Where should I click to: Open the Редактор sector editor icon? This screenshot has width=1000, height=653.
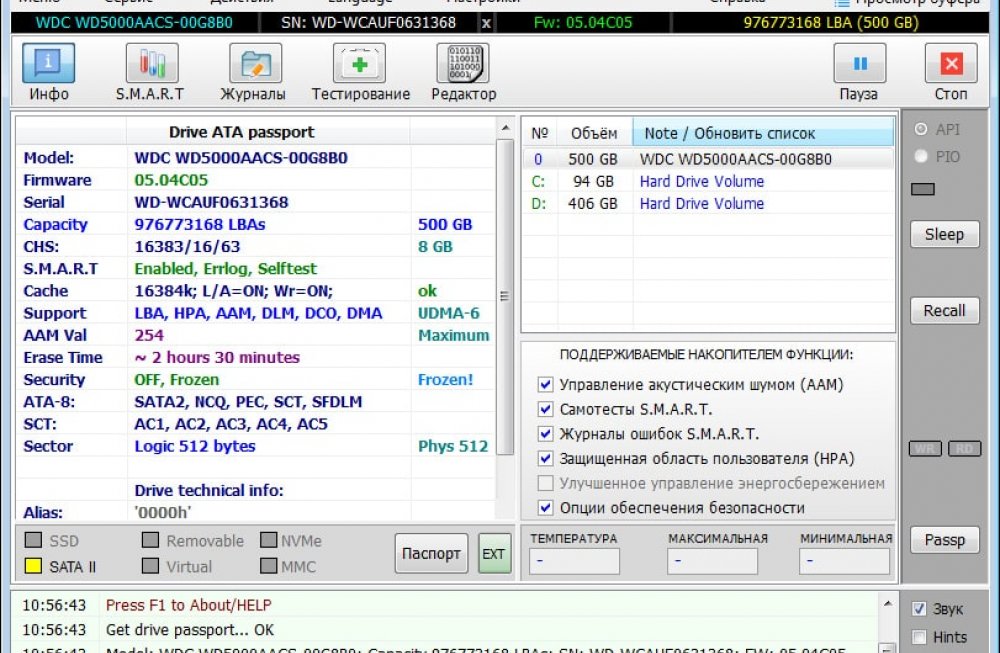[x=463, y=63]
